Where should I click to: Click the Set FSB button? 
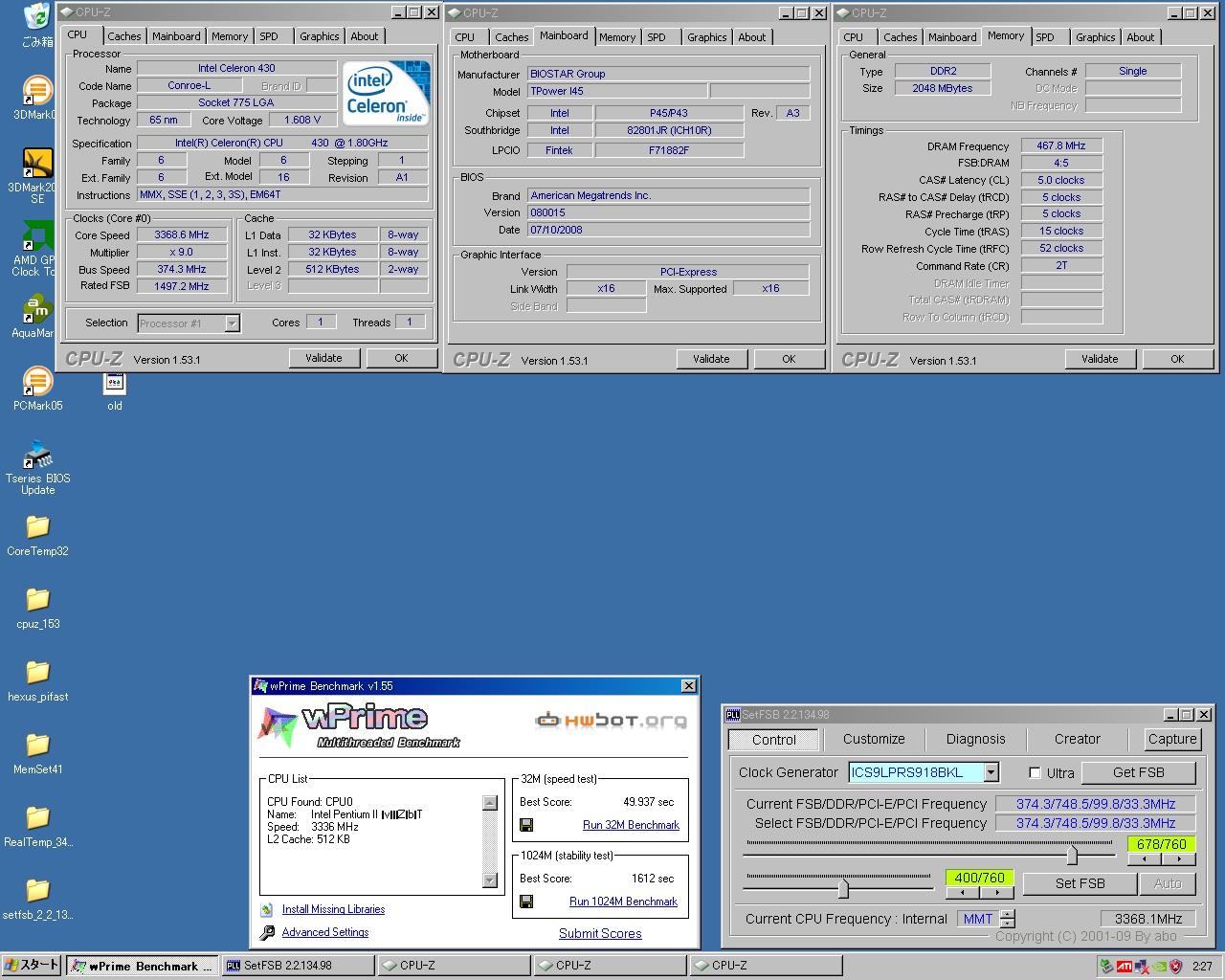(x=1080, y=883)
